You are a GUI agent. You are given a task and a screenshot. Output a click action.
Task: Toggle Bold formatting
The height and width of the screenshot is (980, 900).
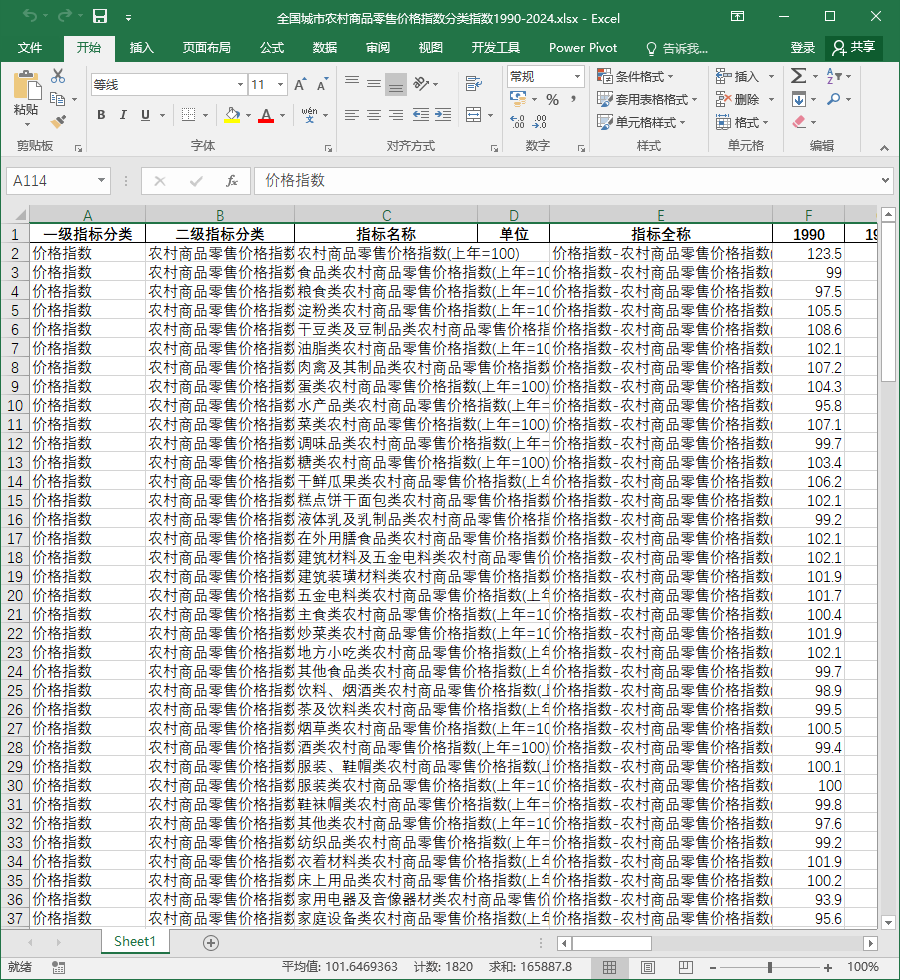tap(101, 115)
